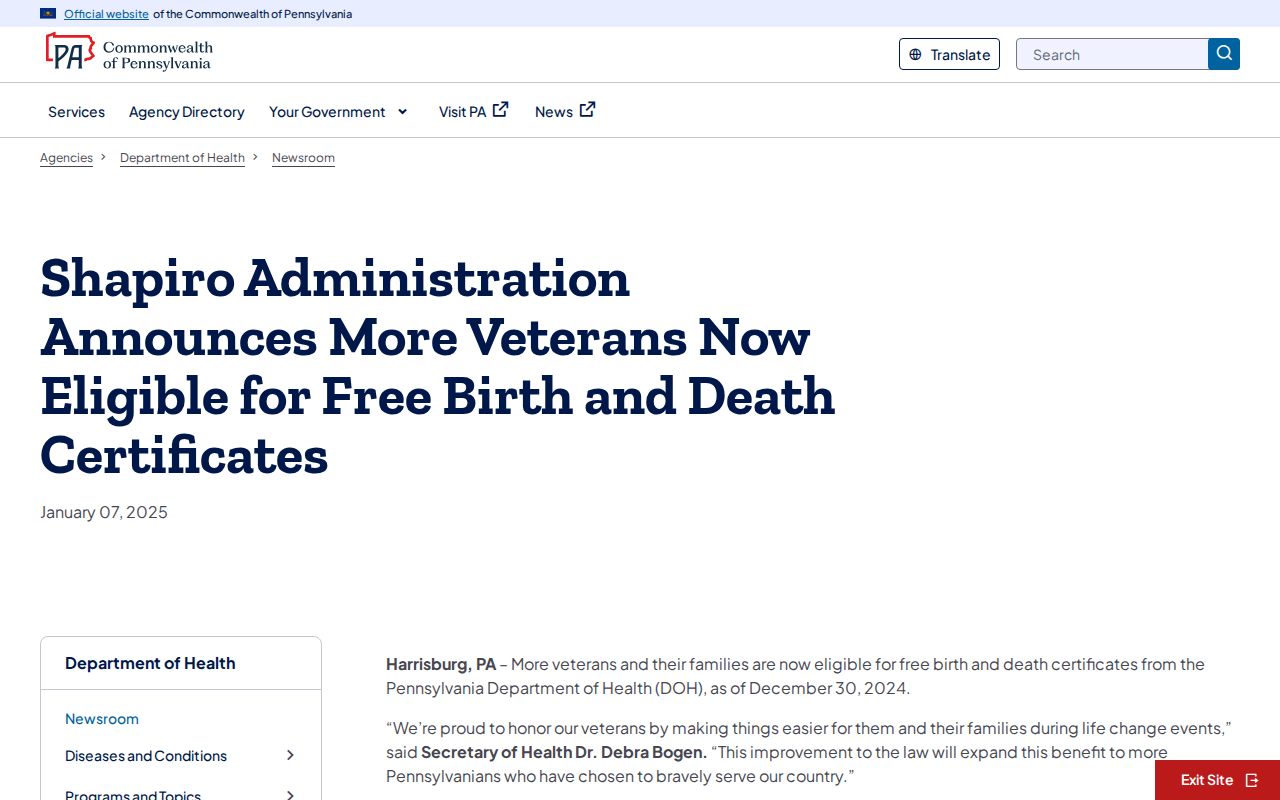The image size is (1280, 800).
Task: Click the exit icon in the Exit Site button
Action: 1252,780
